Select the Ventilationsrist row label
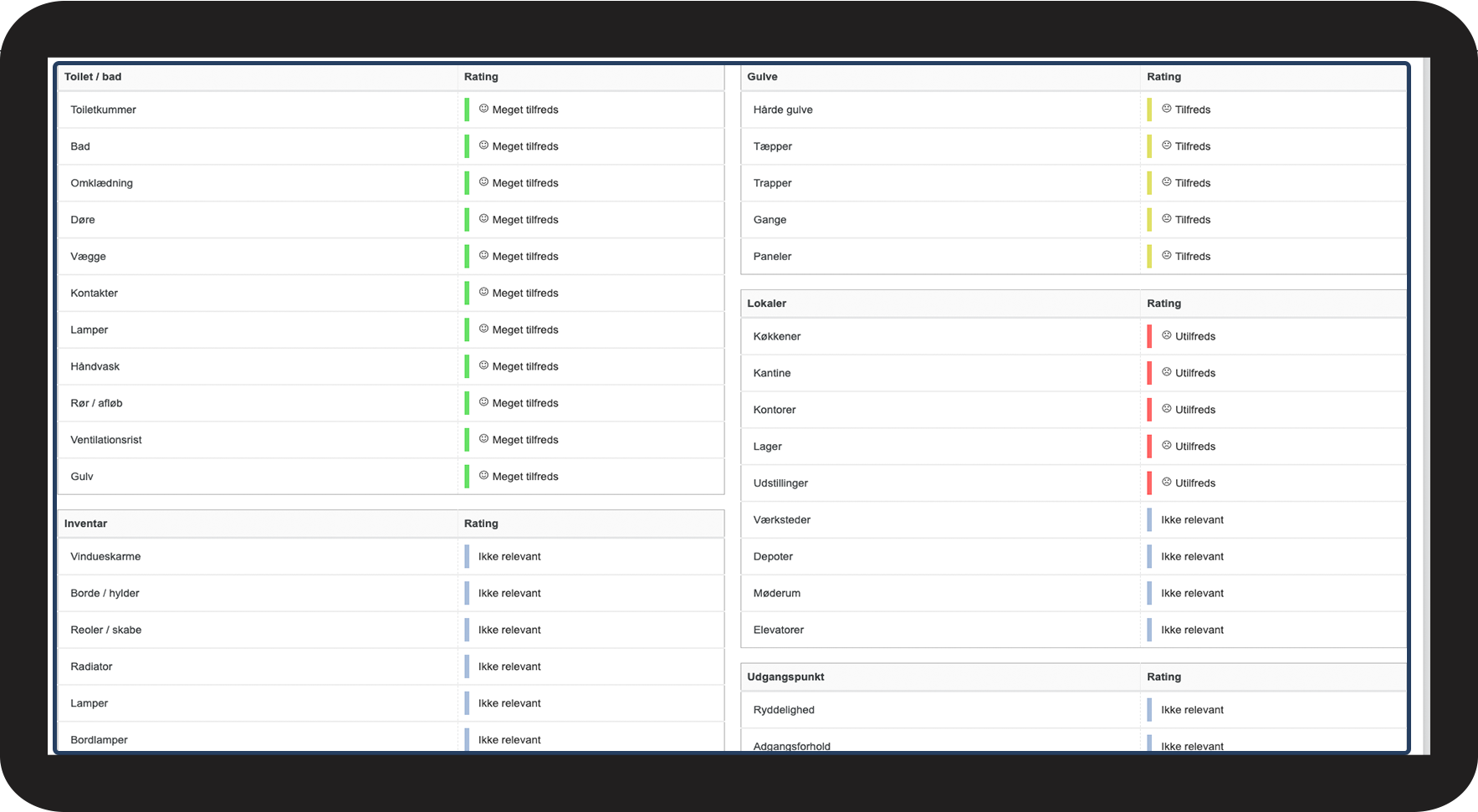The image size is (1478, 812). point(106,440)
